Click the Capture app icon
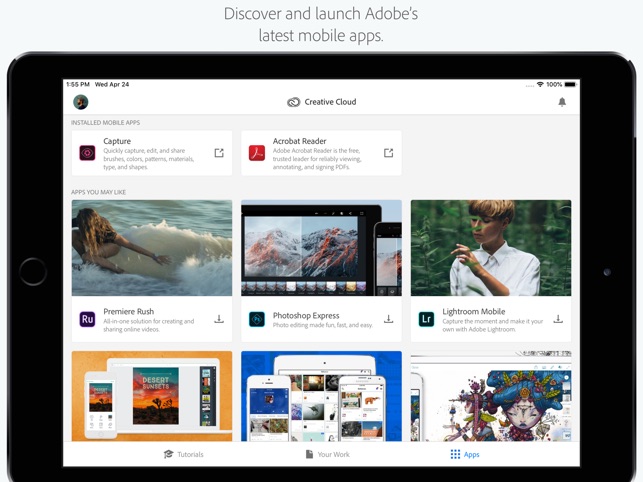The image size is (643, 482). (x=88, y=153)
